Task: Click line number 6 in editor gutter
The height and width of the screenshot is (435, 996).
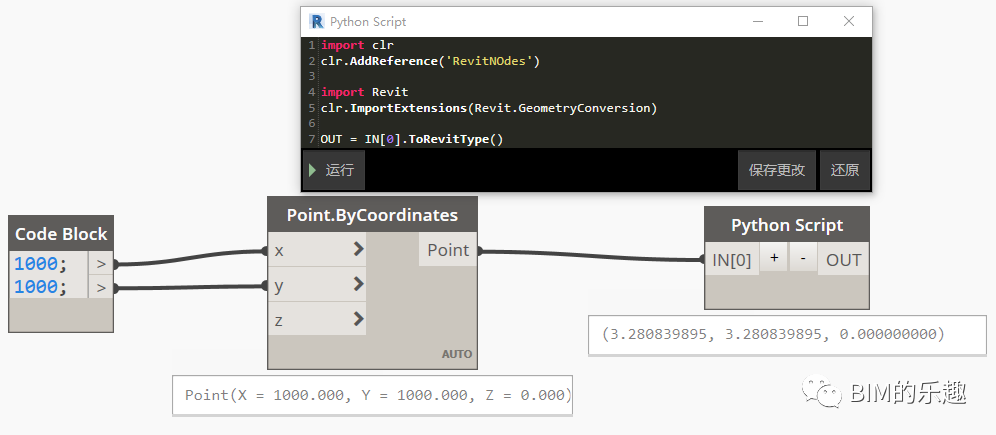Action: tap(311, 123)
